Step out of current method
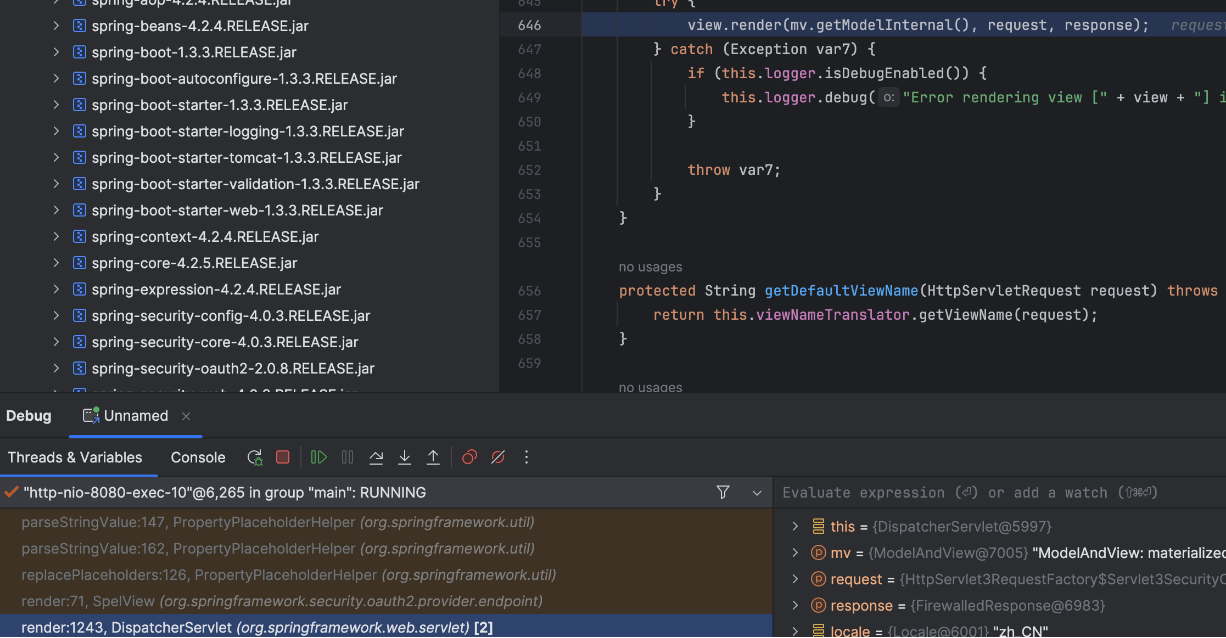 point(433,457)
